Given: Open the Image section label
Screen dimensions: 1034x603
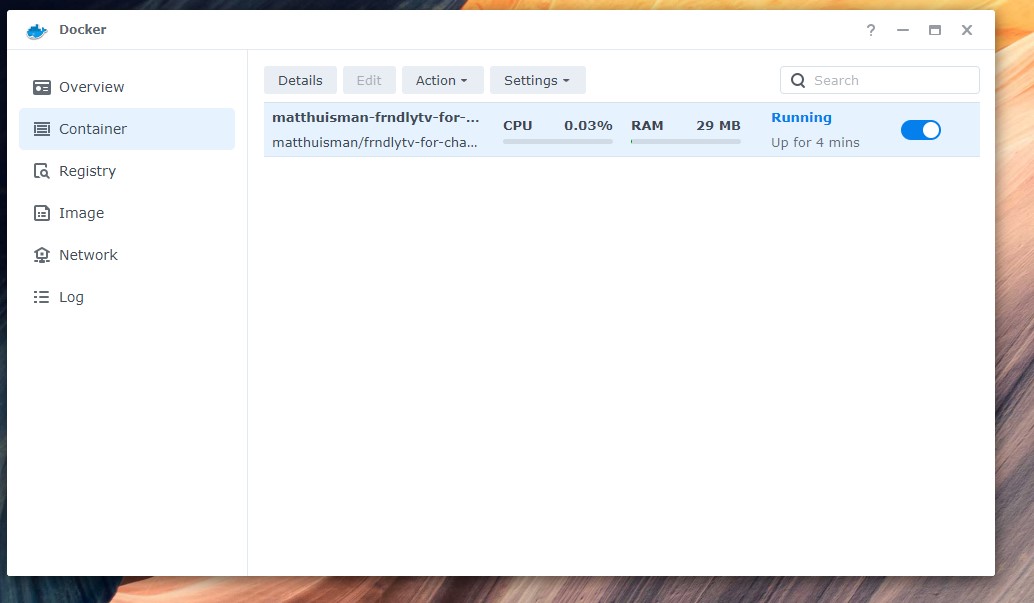Looking at the screenshot, I should 82,213.
